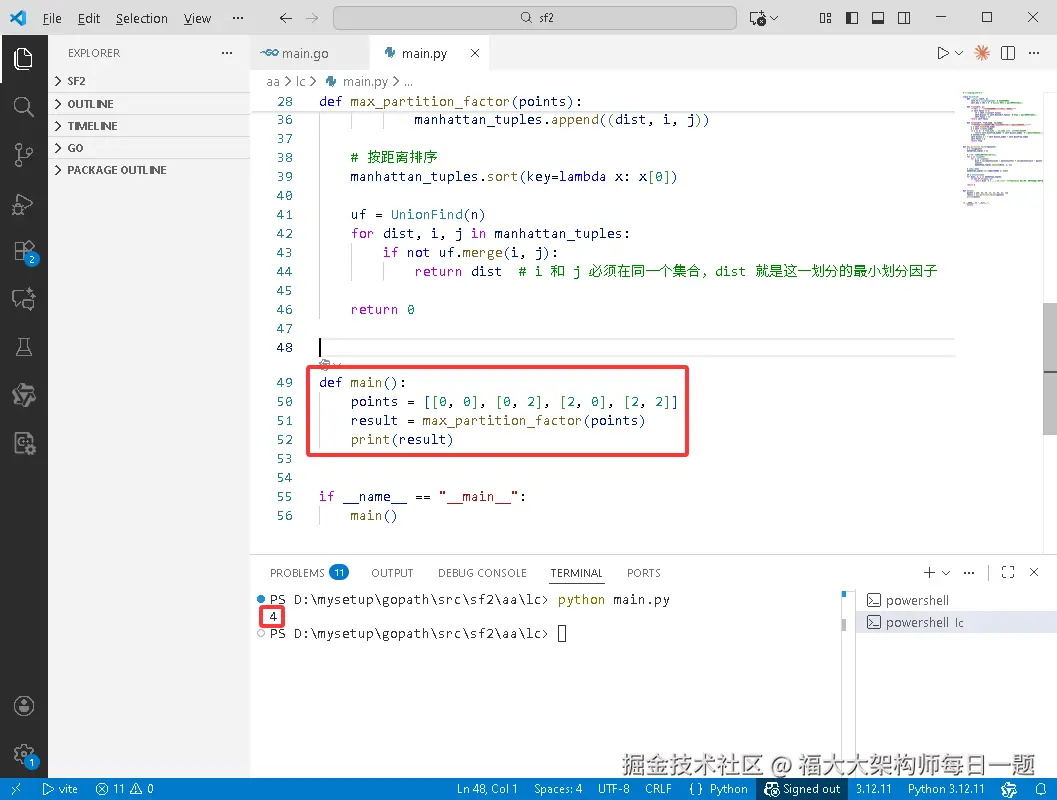
Task: Open Explorer views and more actions ellipsis
Action: point(227,53)
